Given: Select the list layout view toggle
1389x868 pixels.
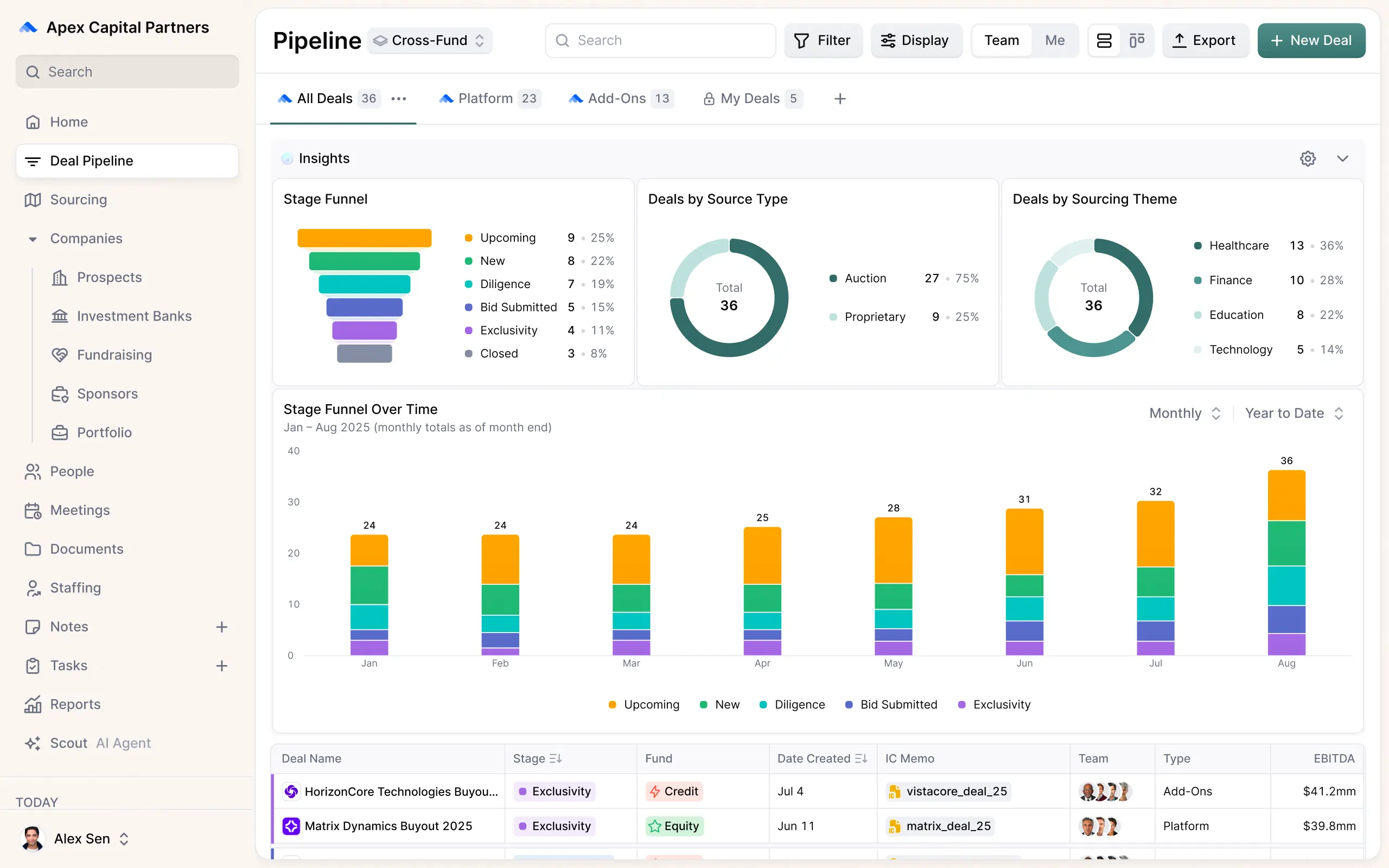Looking at the screenshot, I should (1104, 40).
